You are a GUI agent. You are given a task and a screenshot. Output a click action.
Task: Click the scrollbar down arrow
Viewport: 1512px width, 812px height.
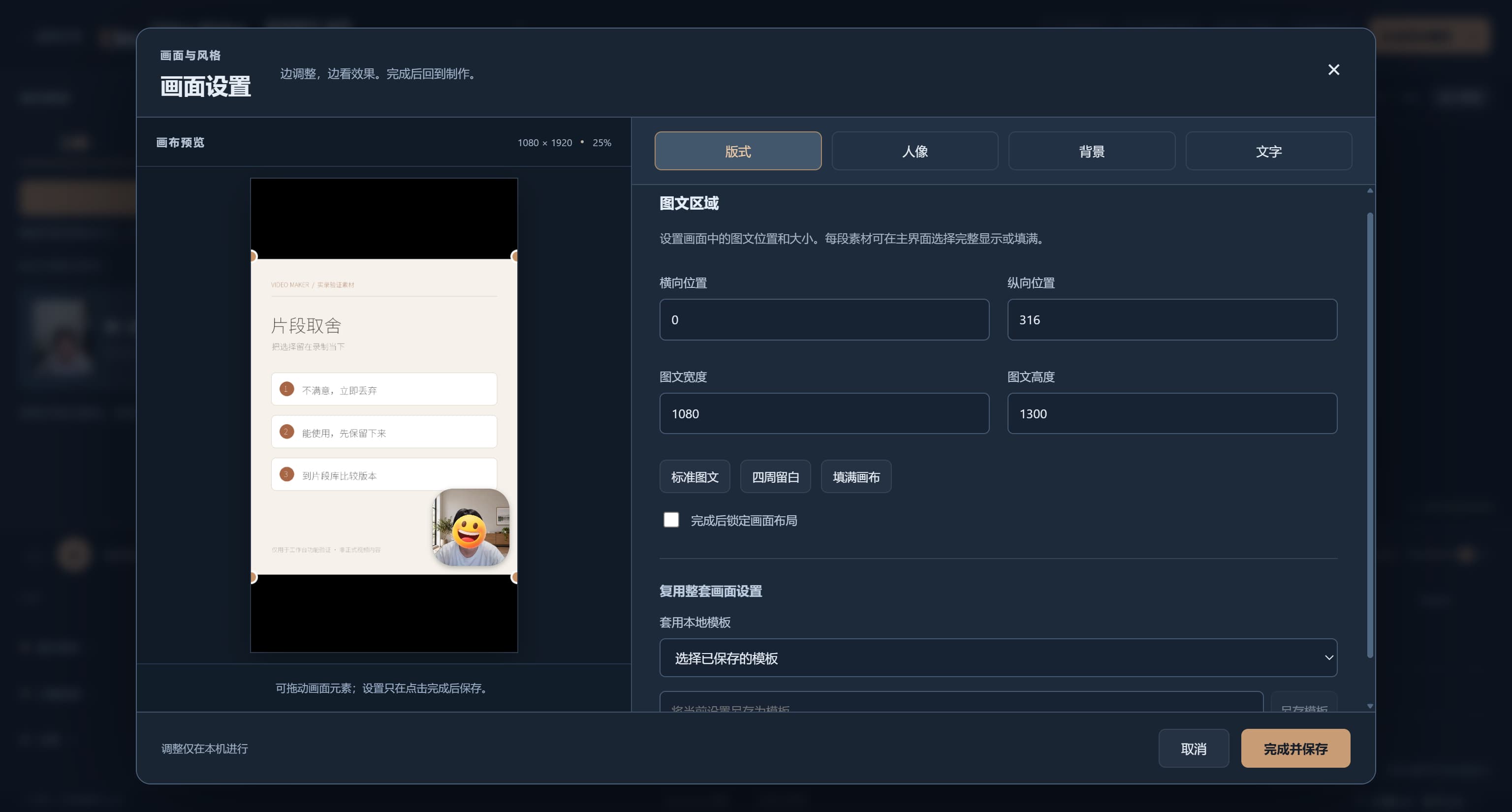coord(1370,706)
